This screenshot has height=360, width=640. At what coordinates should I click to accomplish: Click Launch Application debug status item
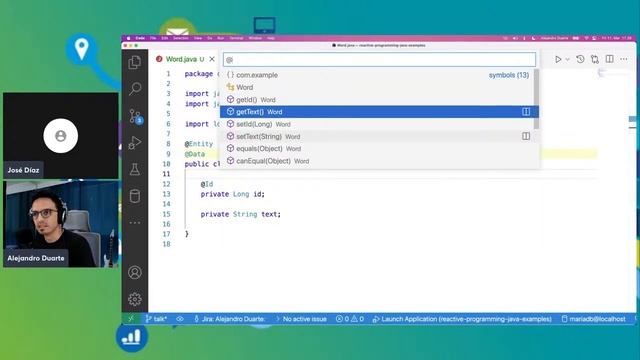pos(462,319)
